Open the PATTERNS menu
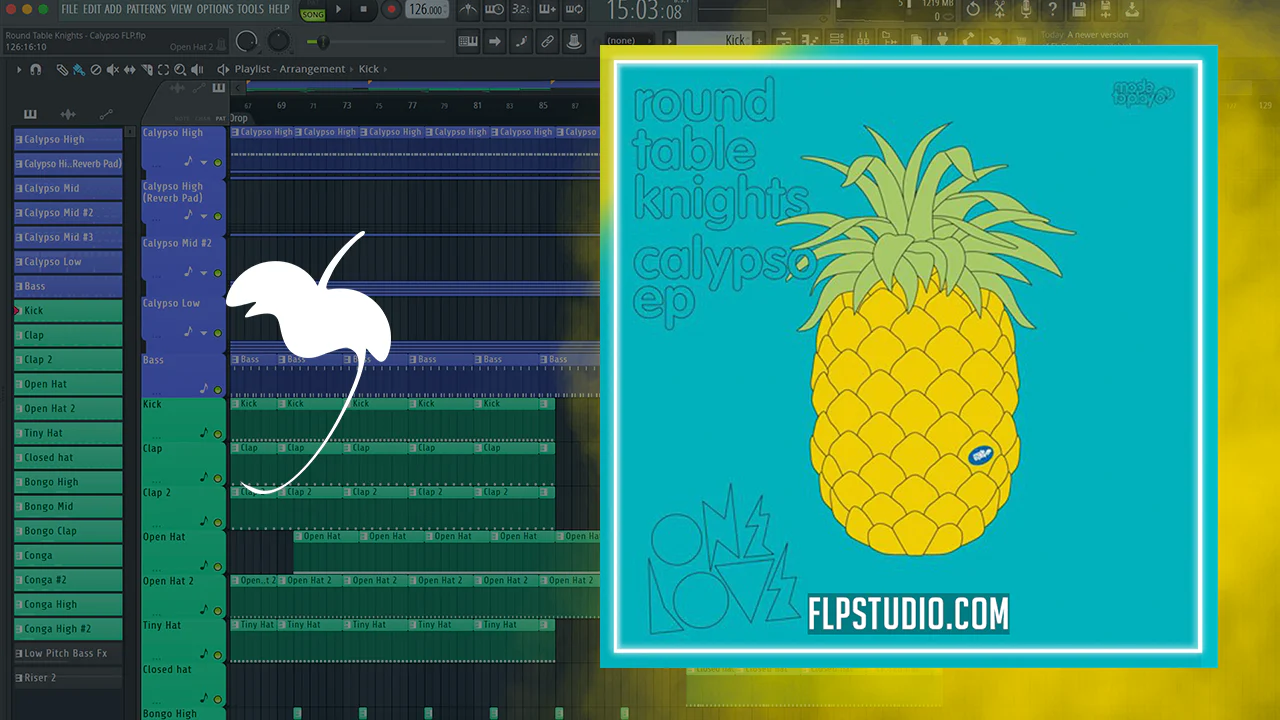The image size is (1280, 720). 147,9
